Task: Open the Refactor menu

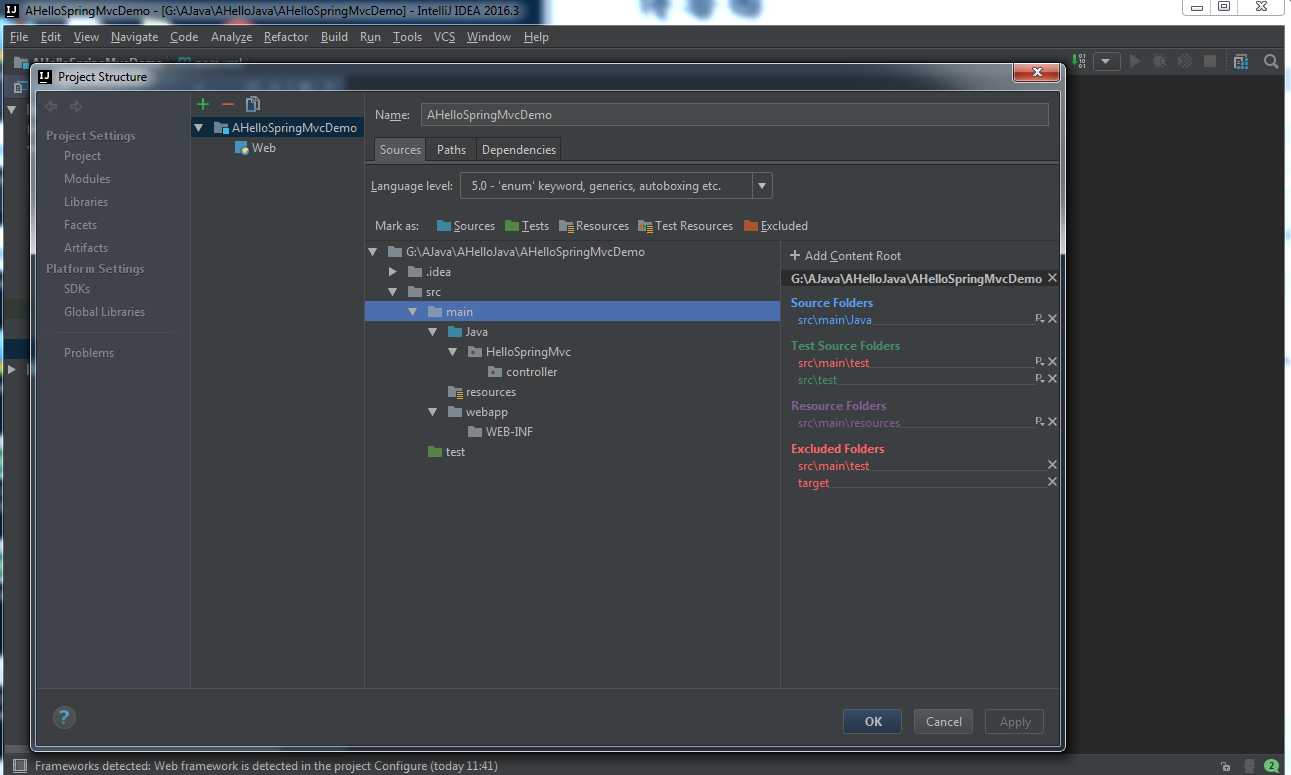Action: coord(286,37)
